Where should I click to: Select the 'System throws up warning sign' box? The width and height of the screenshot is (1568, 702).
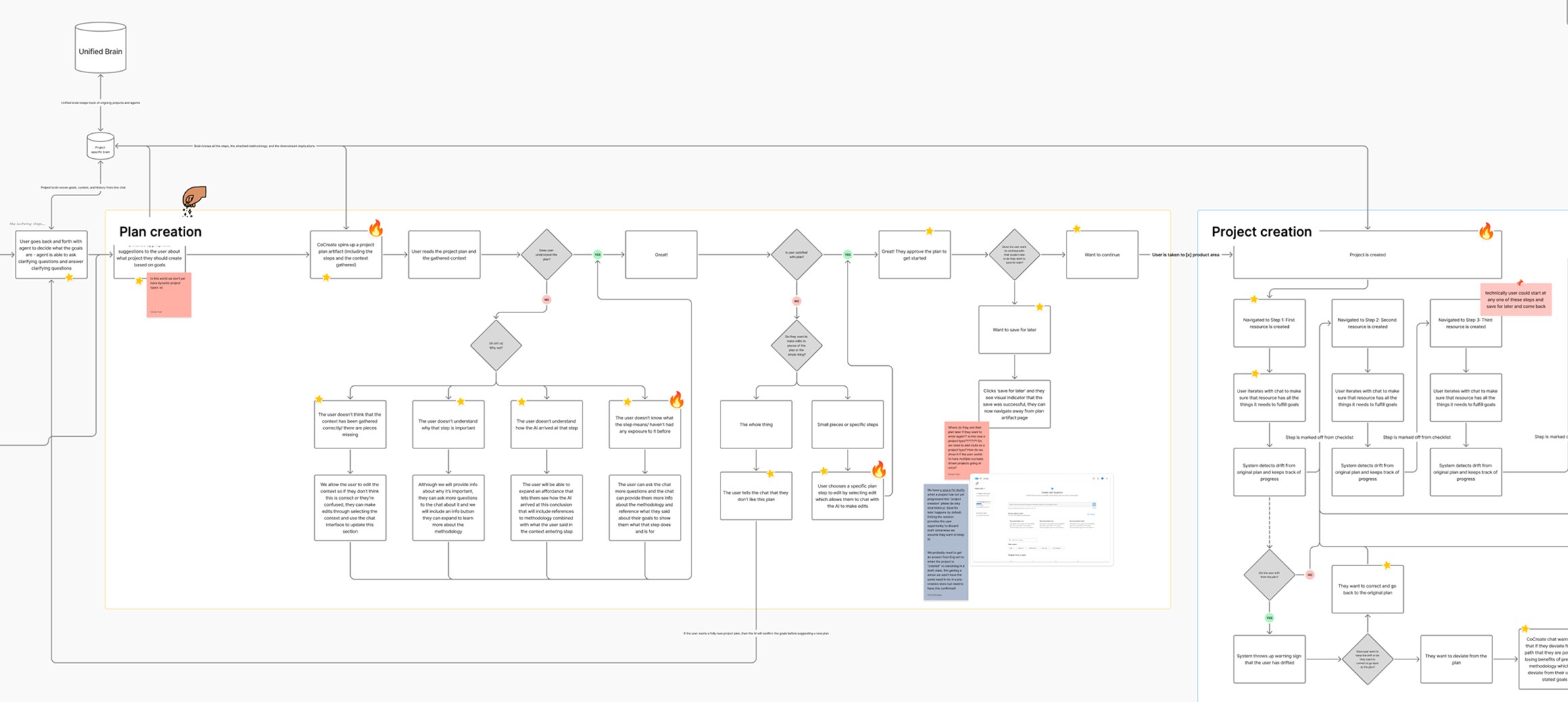[x=1269, y=659]
